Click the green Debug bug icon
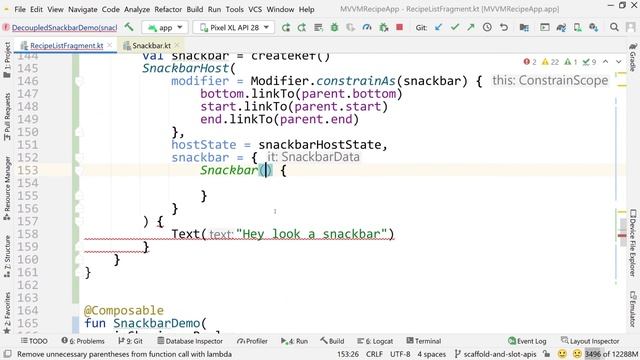Screen dimensions: 640x360 click(x=334, y=27)
